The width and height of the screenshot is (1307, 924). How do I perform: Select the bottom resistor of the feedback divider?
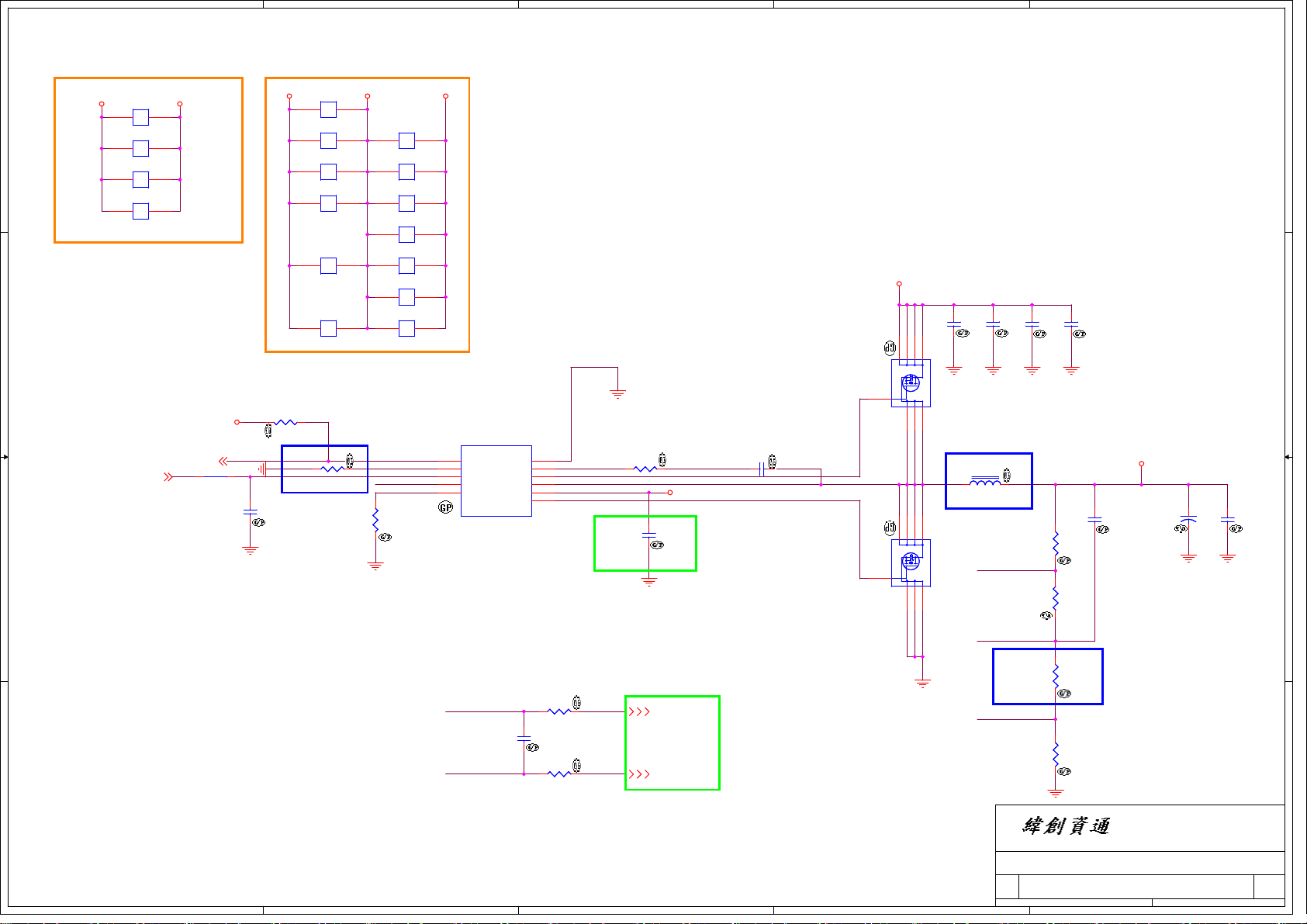(1056, 753)
